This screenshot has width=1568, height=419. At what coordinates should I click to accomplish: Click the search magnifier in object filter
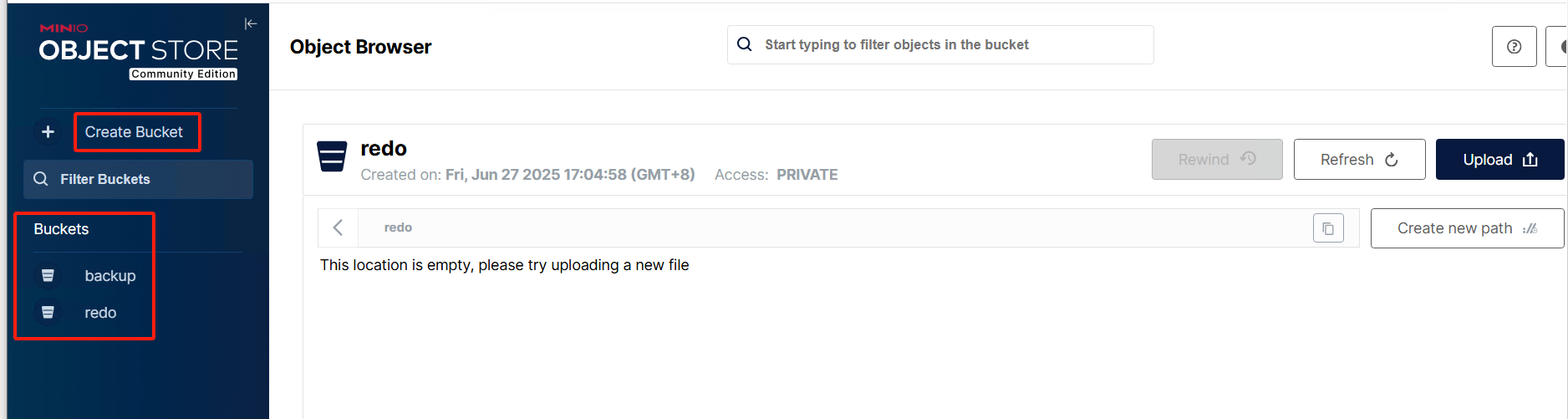[745, 44]
